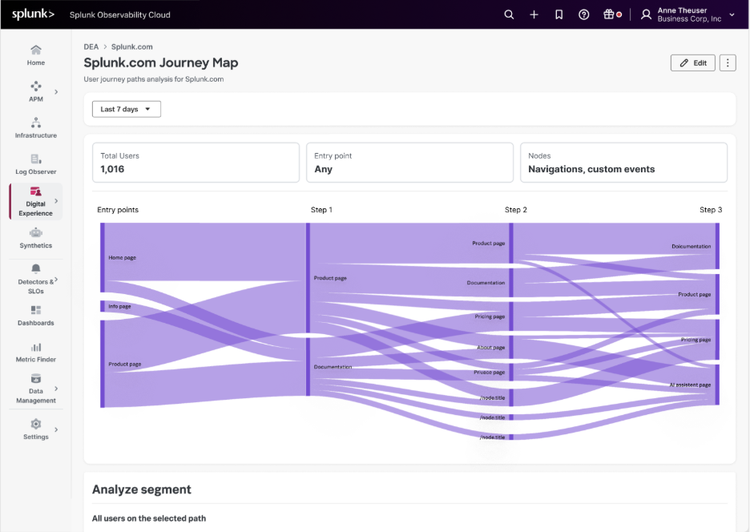Open Synthetics in sidebar

coord(36,238)
